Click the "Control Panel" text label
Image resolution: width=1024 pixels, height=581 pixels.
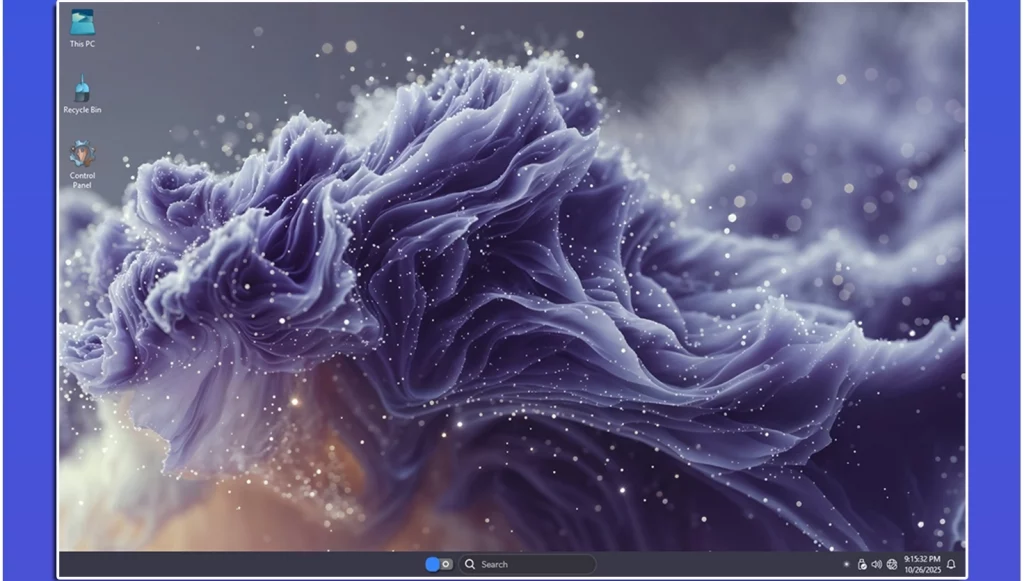(82, 180)
